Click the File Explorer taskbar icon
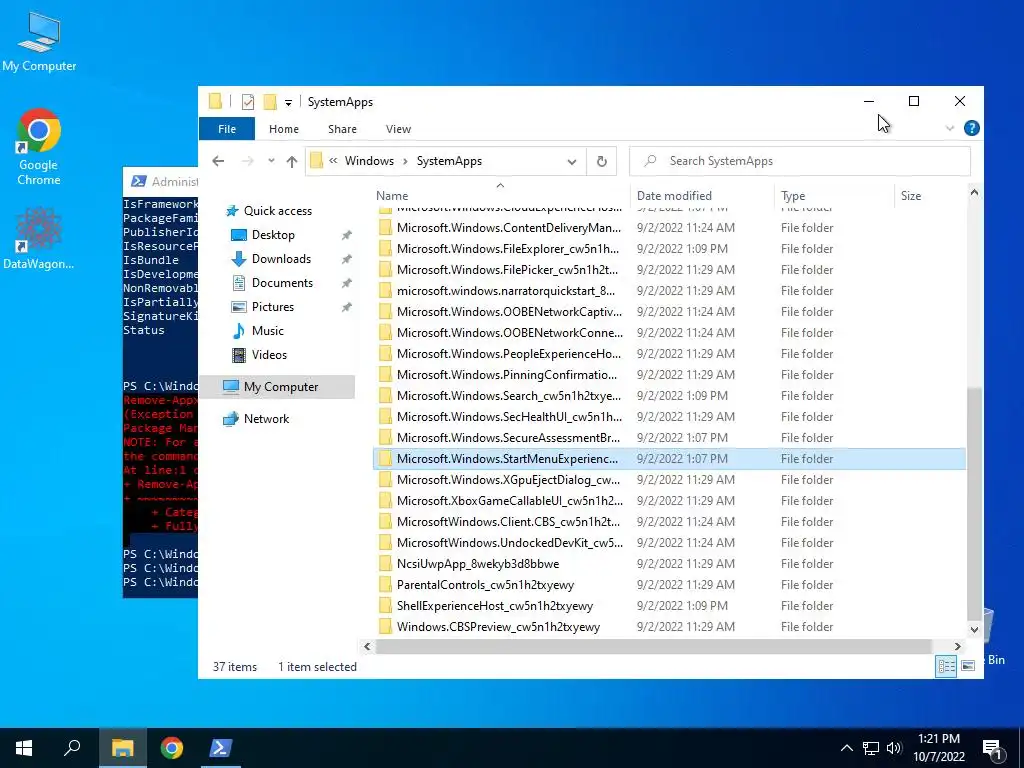This screenshot has height=768, width=1024. click(x=122, y=748)
